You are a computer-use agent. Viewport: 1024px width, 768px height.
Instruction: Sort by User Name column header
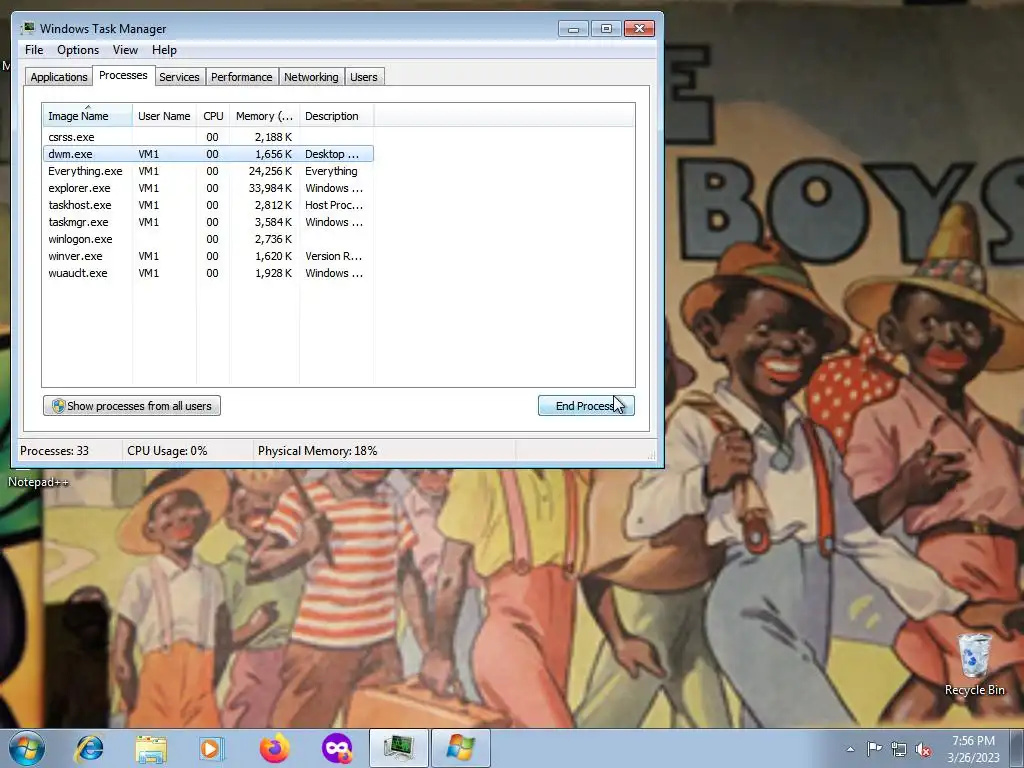[164, 116]
